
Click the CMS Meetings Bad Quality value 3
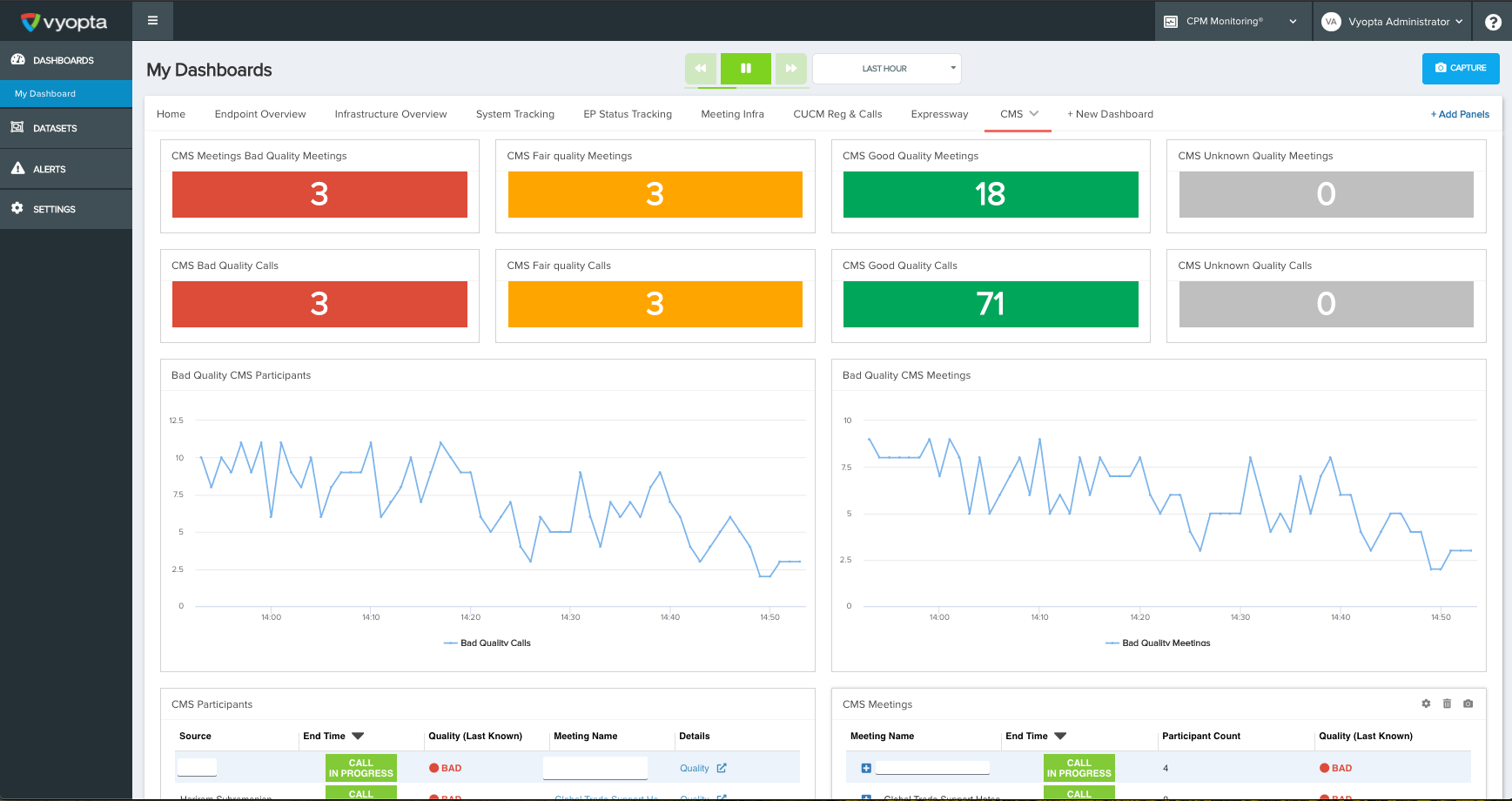click(x=319, y=194)
